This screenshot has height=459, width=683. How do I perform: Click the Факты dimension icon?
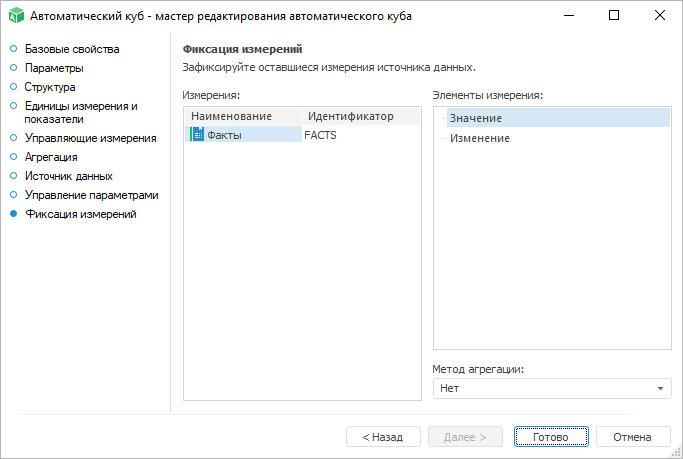pyautogui.click(x=197, y=135)
